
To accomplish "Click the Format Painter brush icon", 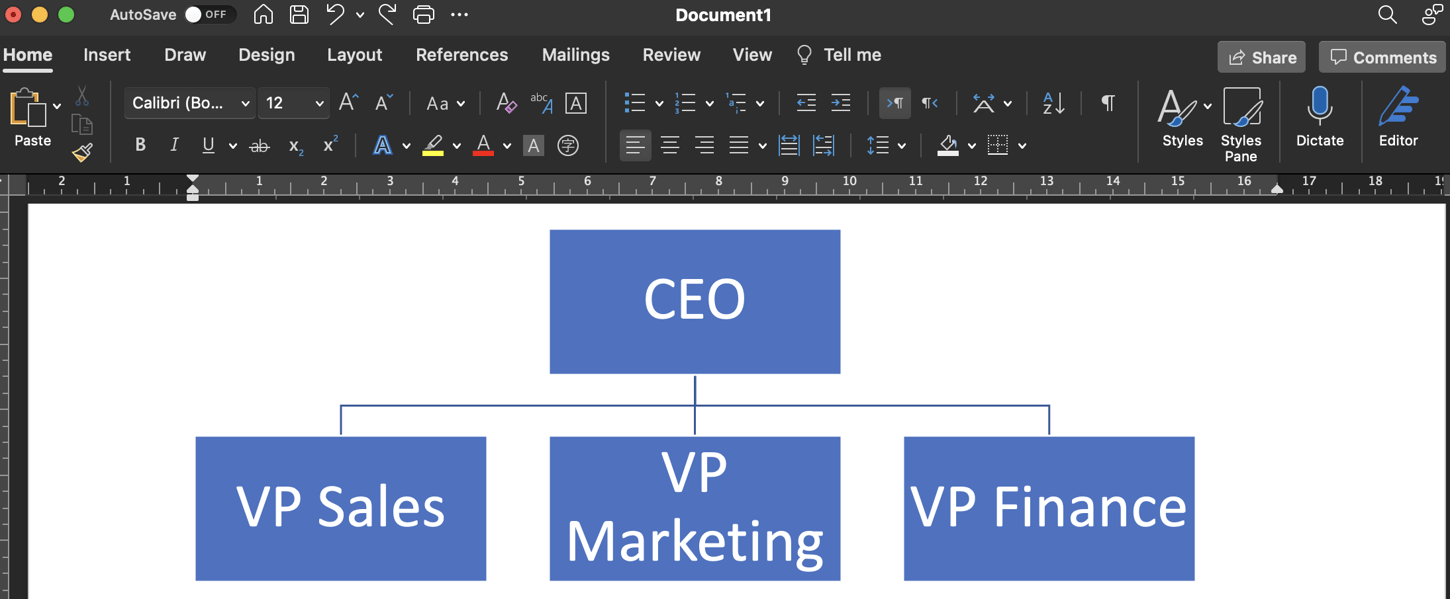I will 82,152.
